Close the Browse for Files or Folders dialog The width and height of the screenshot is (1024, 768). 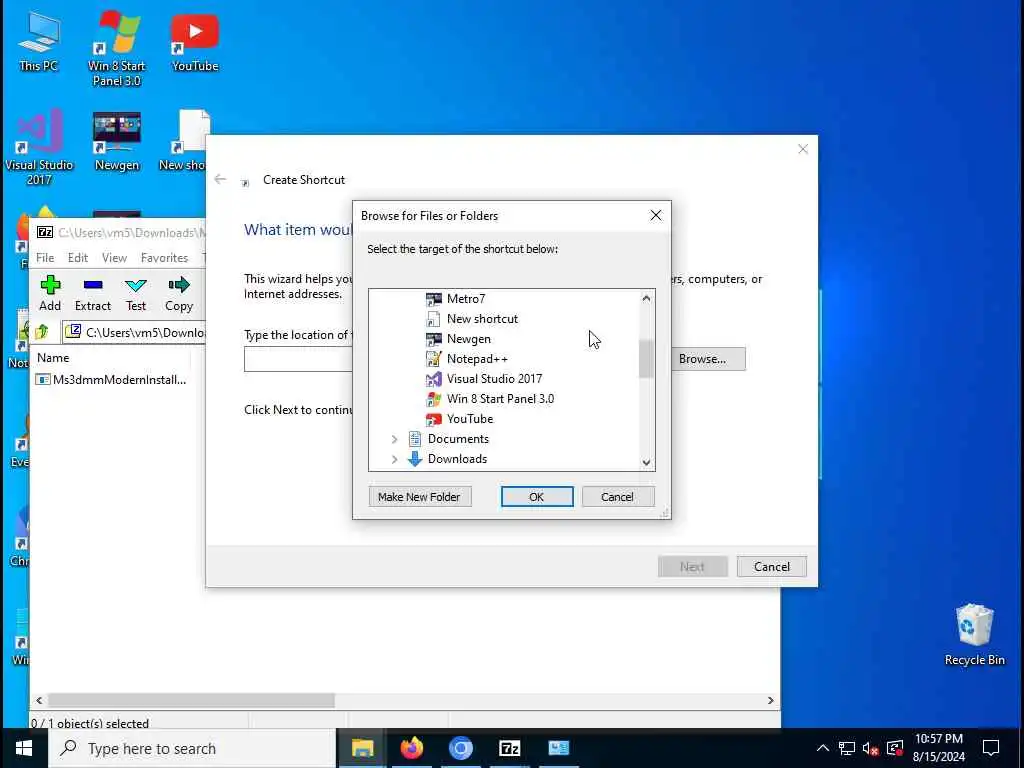coord(656,216)
